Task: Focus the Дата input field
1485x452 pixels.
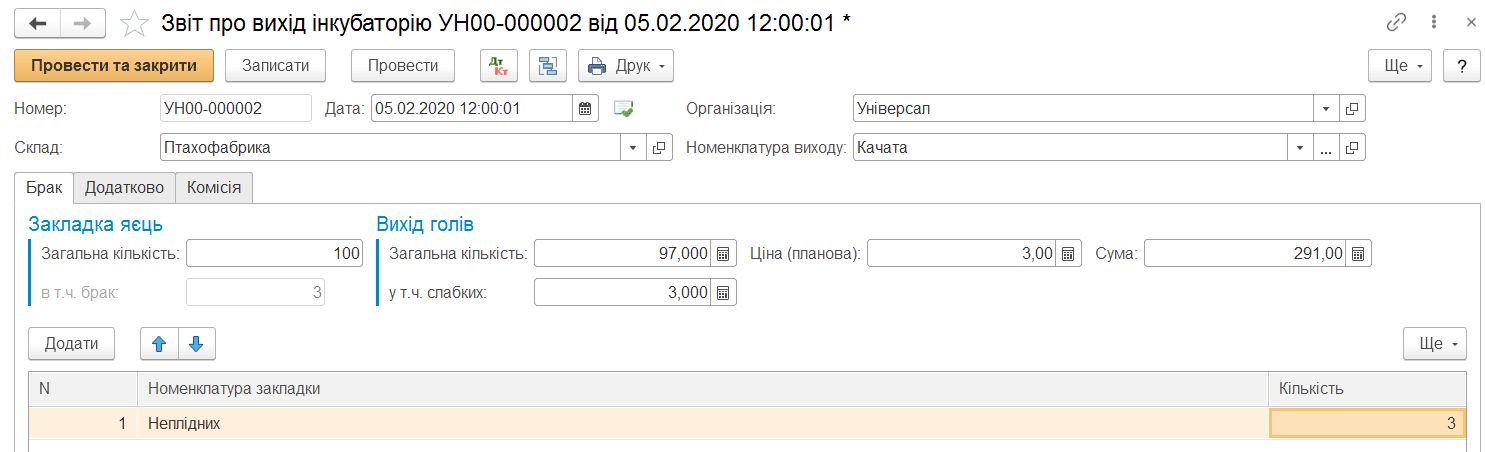Action: (x=472, y=108)
